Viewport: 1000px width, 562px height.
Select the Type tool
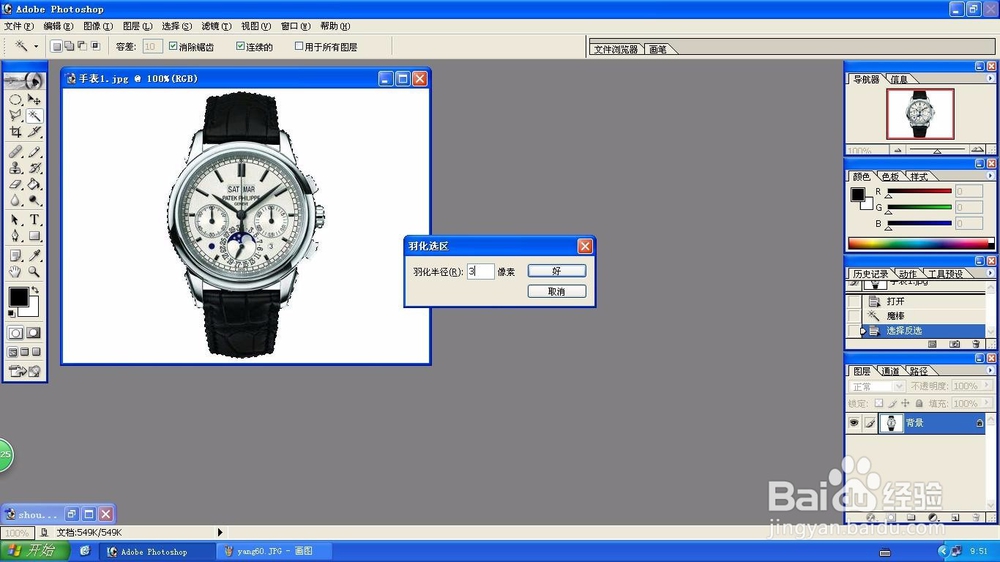click(x=34, y=220)
